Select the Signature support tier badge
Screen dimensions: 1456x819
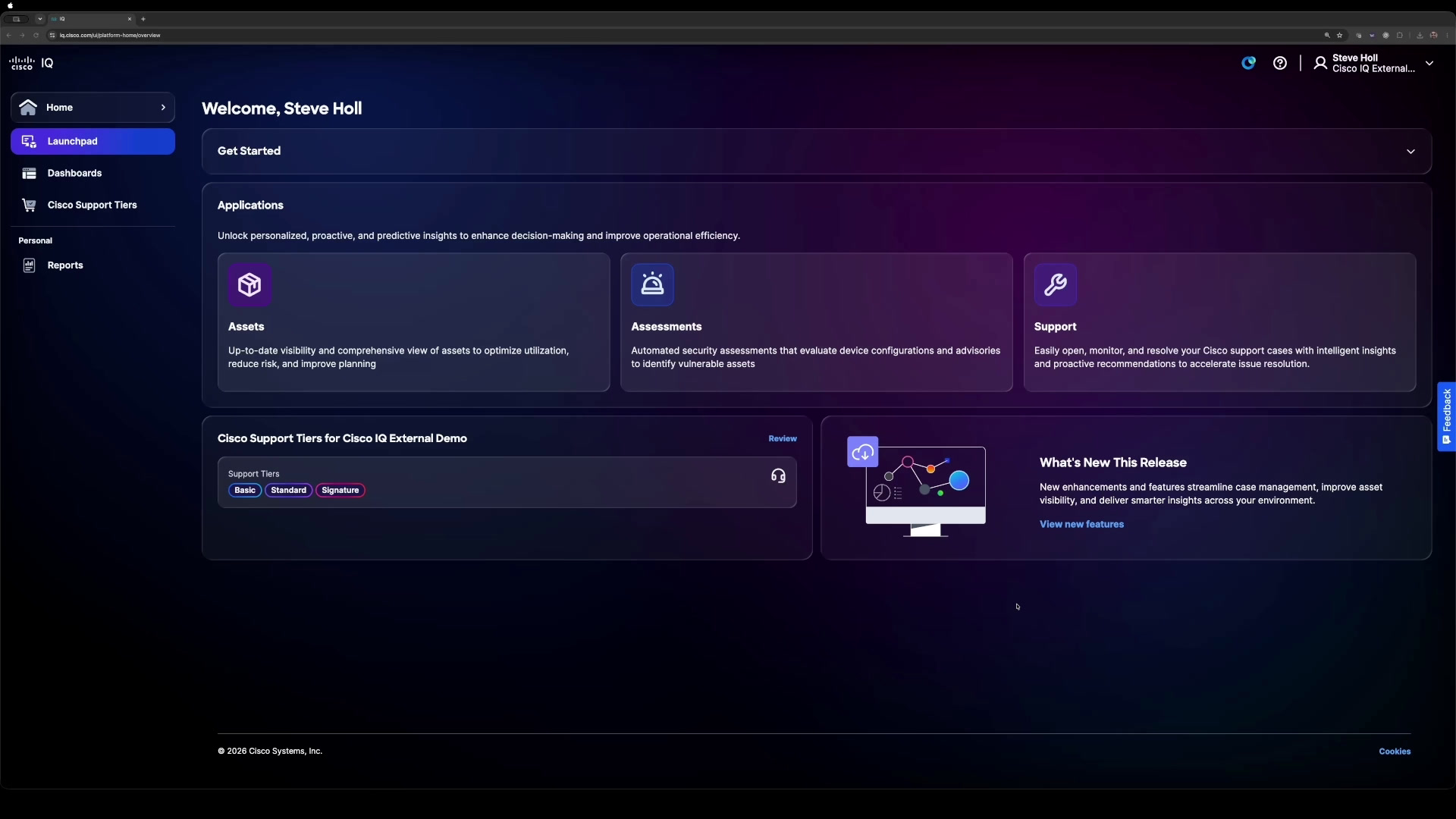coord(340,491)
